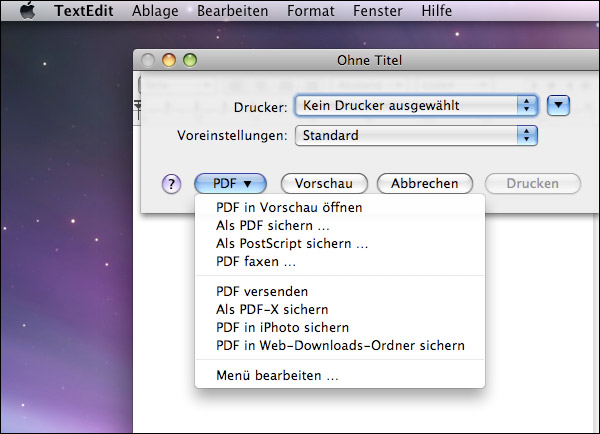Expand print dialog with blue arrow button

point(560,105)
